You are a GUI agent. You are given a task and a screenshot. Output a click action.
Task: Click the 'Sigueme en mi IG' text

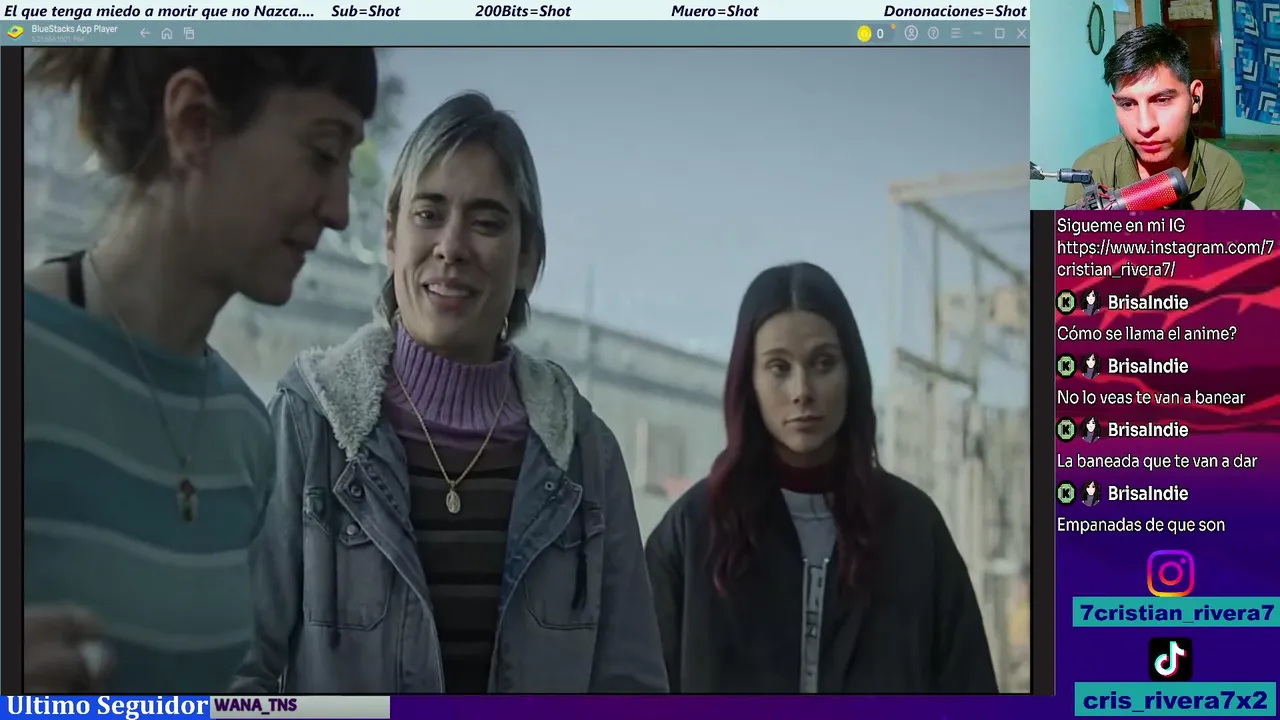[1121, 226]
